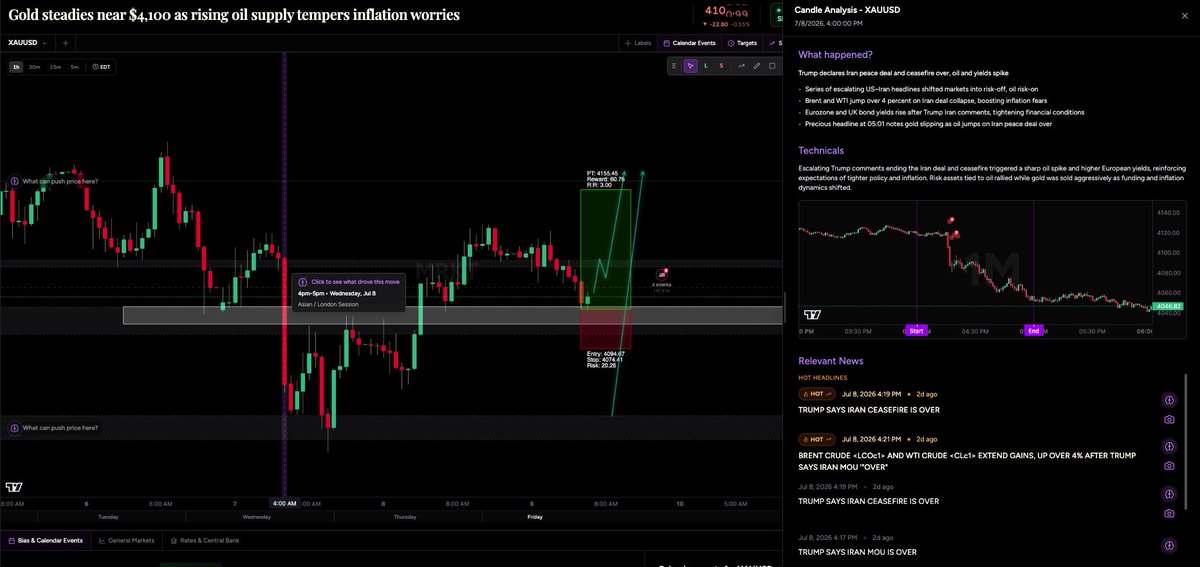The height and width of the screenshot is (567, 1200).
Task: Select the 1h timeframe
Action: (16, 66)
